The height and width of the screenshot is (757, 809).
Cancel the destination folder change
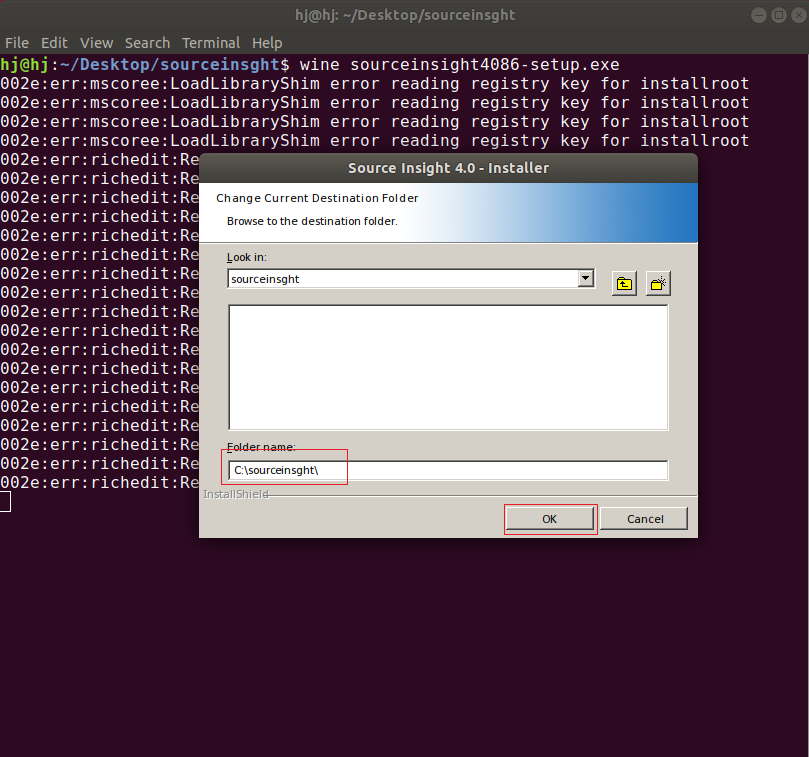(643, 518)
